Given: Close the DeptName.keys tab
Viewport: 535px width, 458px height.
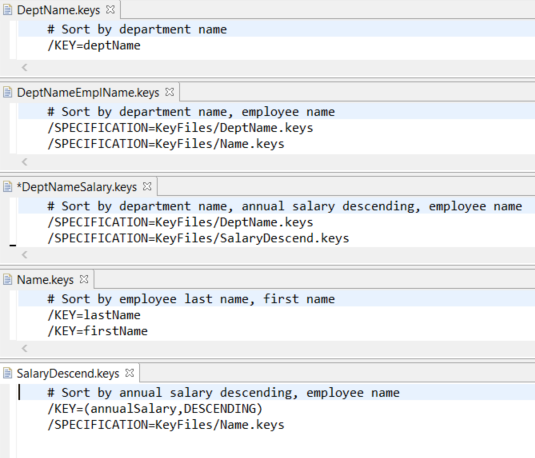Looking at the screenshot, I should 110,10.
